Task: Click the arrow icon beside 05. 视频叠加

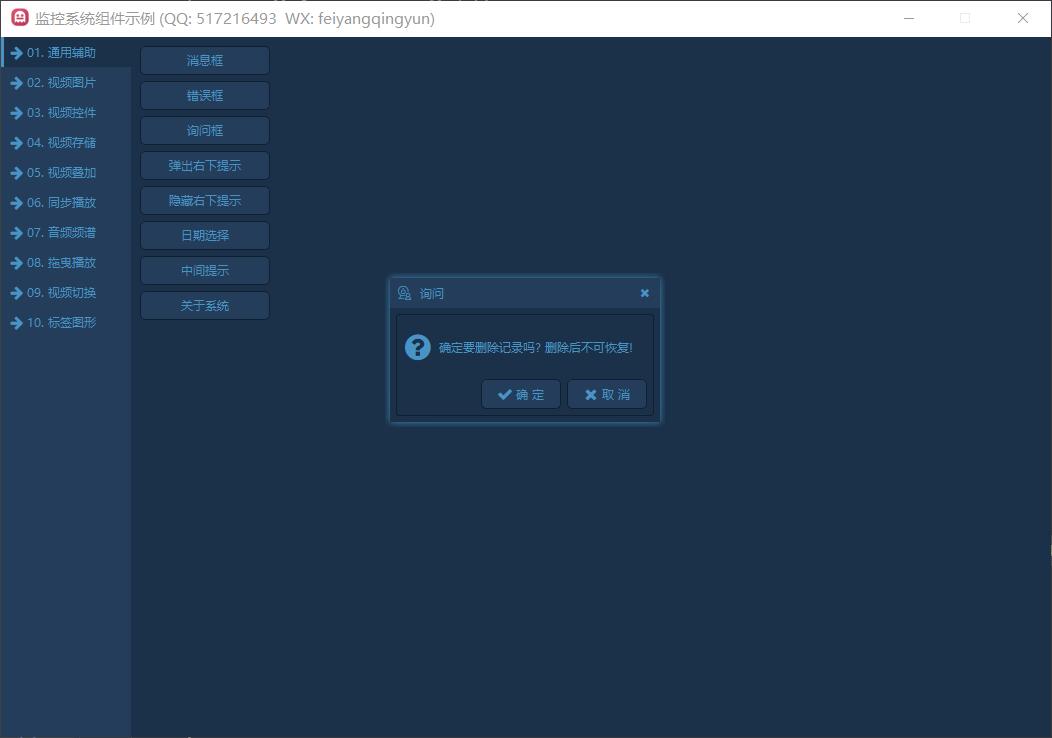Action: pos(16,173)
